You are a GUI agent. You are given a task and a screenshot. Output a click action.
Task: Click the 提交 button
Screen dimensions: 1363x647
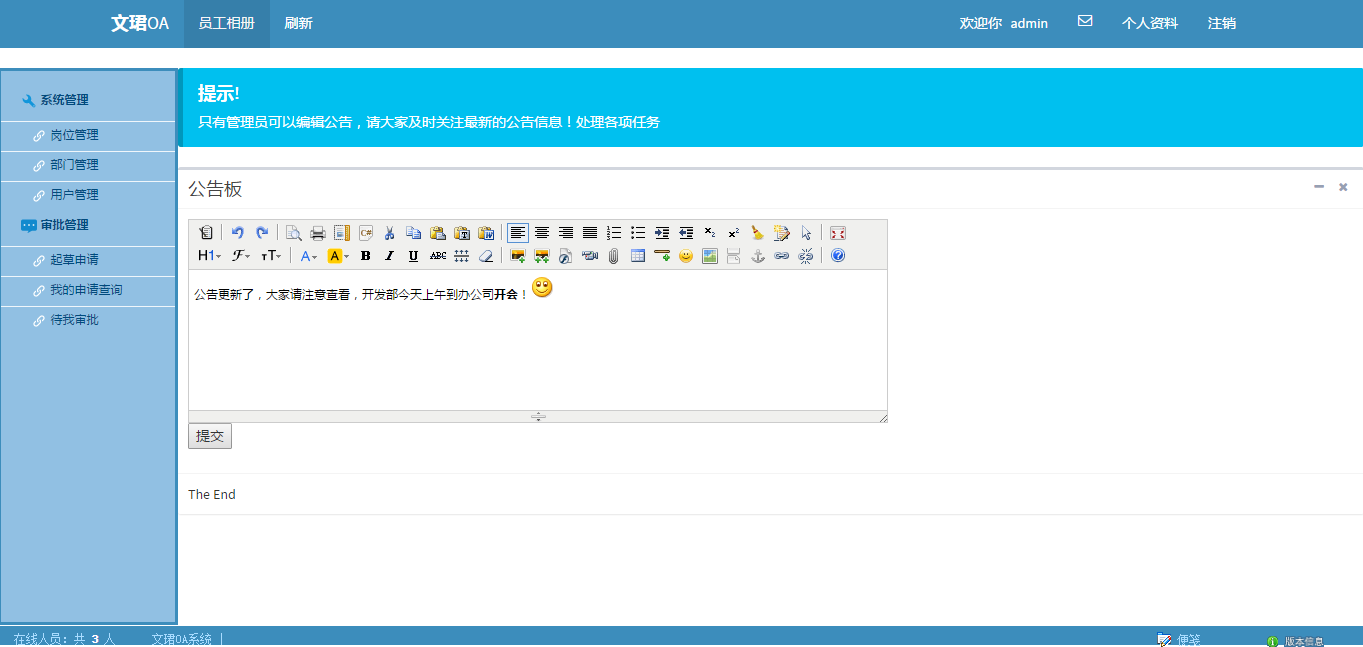(210, 436)
